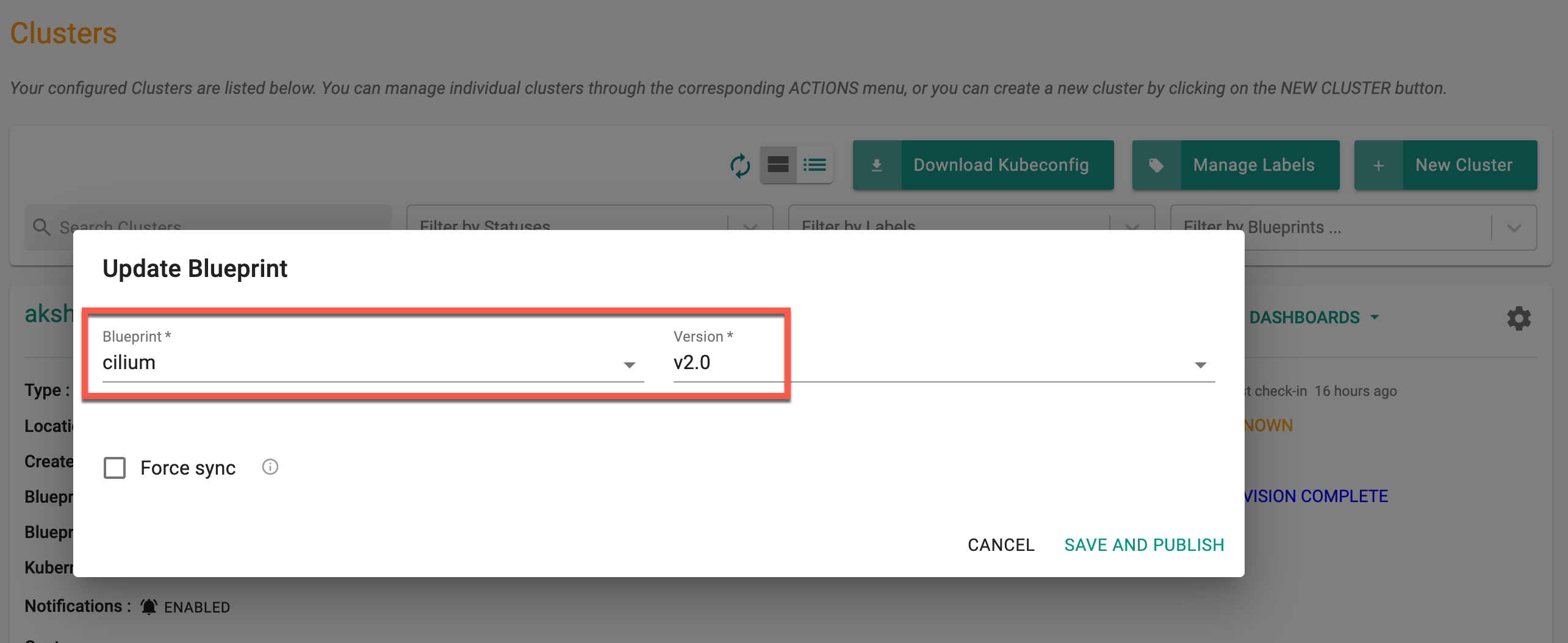Click the '16 hours ago' check-in text
1568x643 pixels.
click(x=1355, y=391)
